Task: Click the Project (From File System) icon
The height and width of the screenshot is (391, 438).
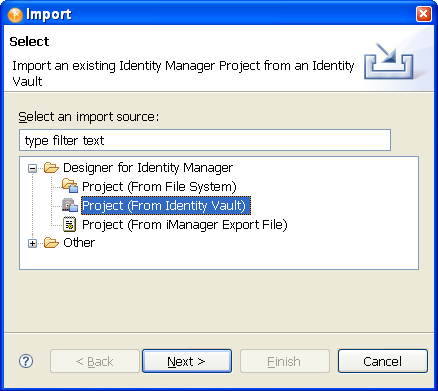Action: tap(70, 186)
